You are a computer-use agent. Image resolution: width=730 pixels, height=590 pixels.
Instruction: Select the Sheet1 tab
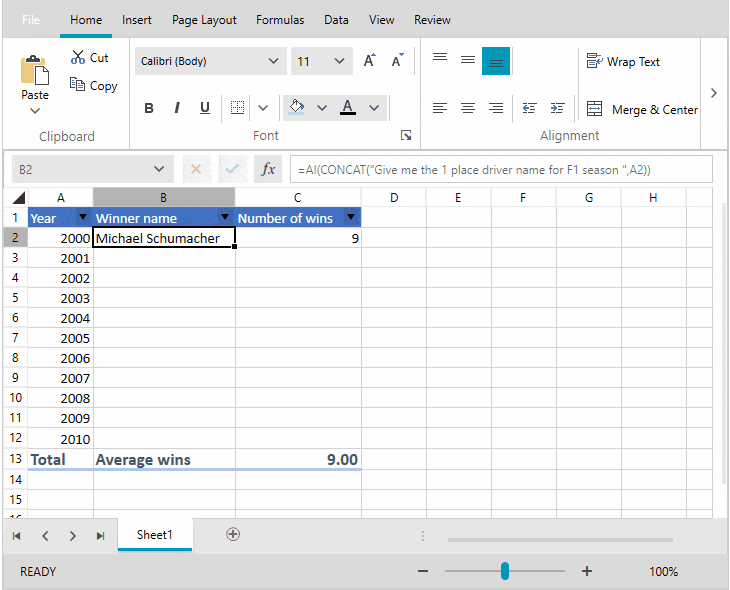coord(155,535)
